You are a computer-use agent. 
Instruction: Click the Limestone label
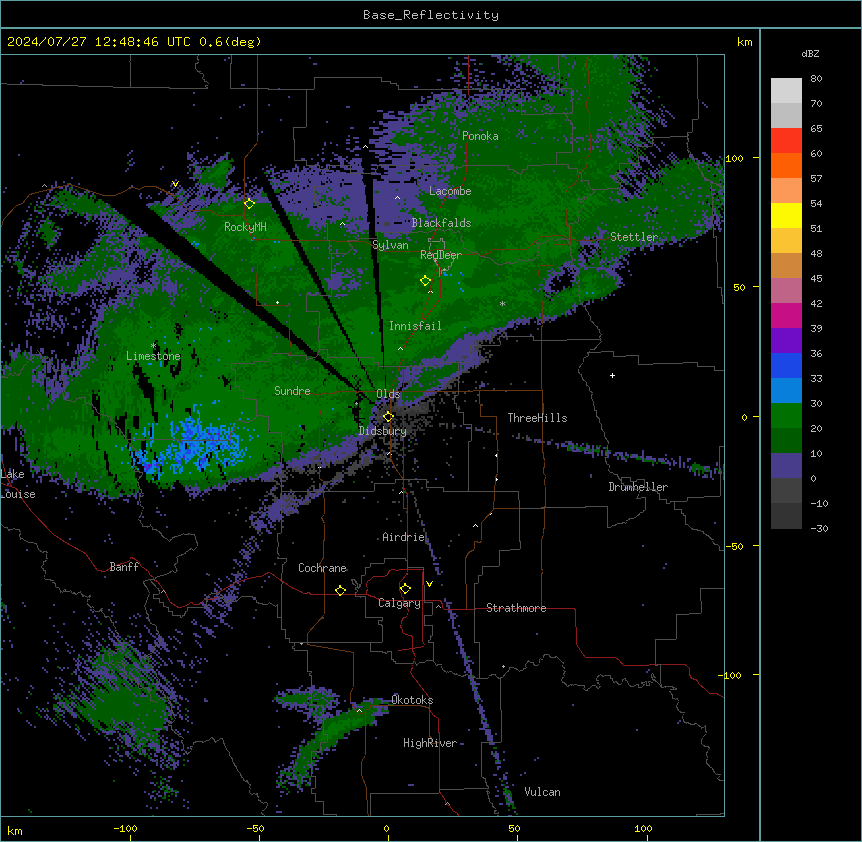[x=153, y=356]
